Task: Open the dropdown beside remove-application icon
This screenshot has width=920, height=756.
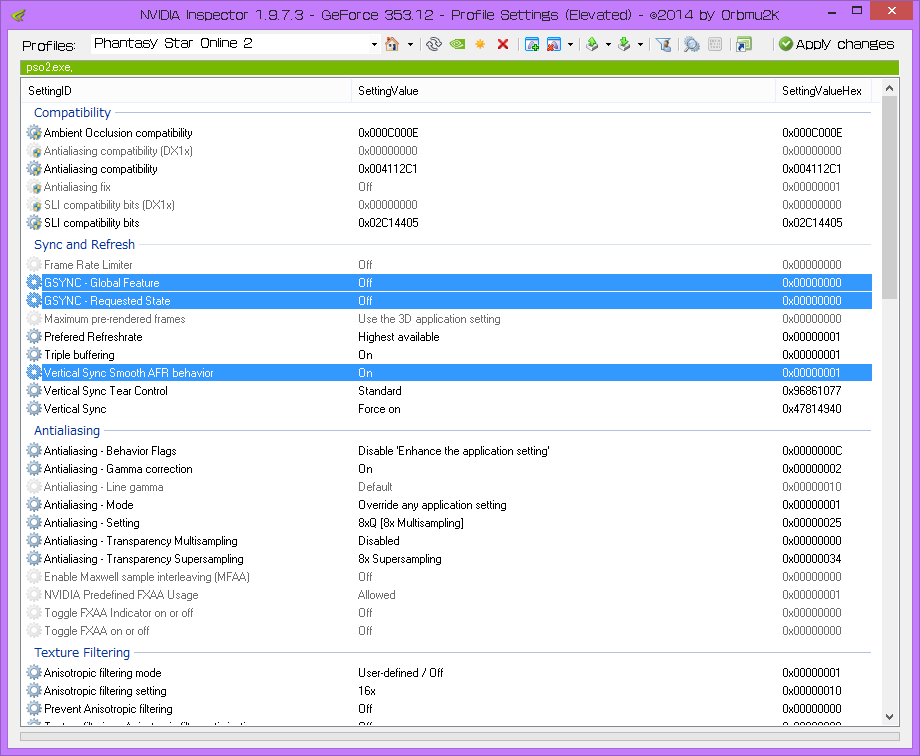Action: pyautogui.click(x=570, y=45)
